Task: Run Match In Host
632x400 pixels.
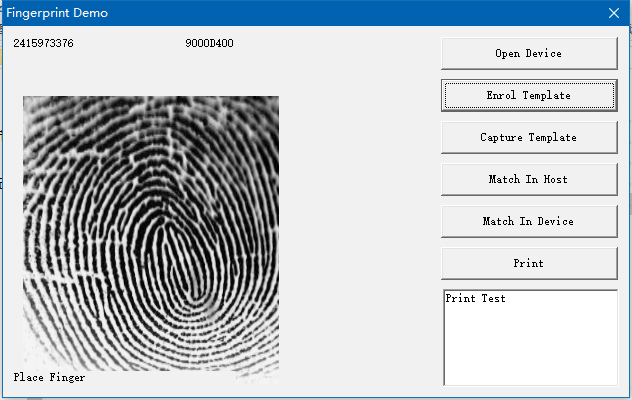Action: [x=528, y=180]
